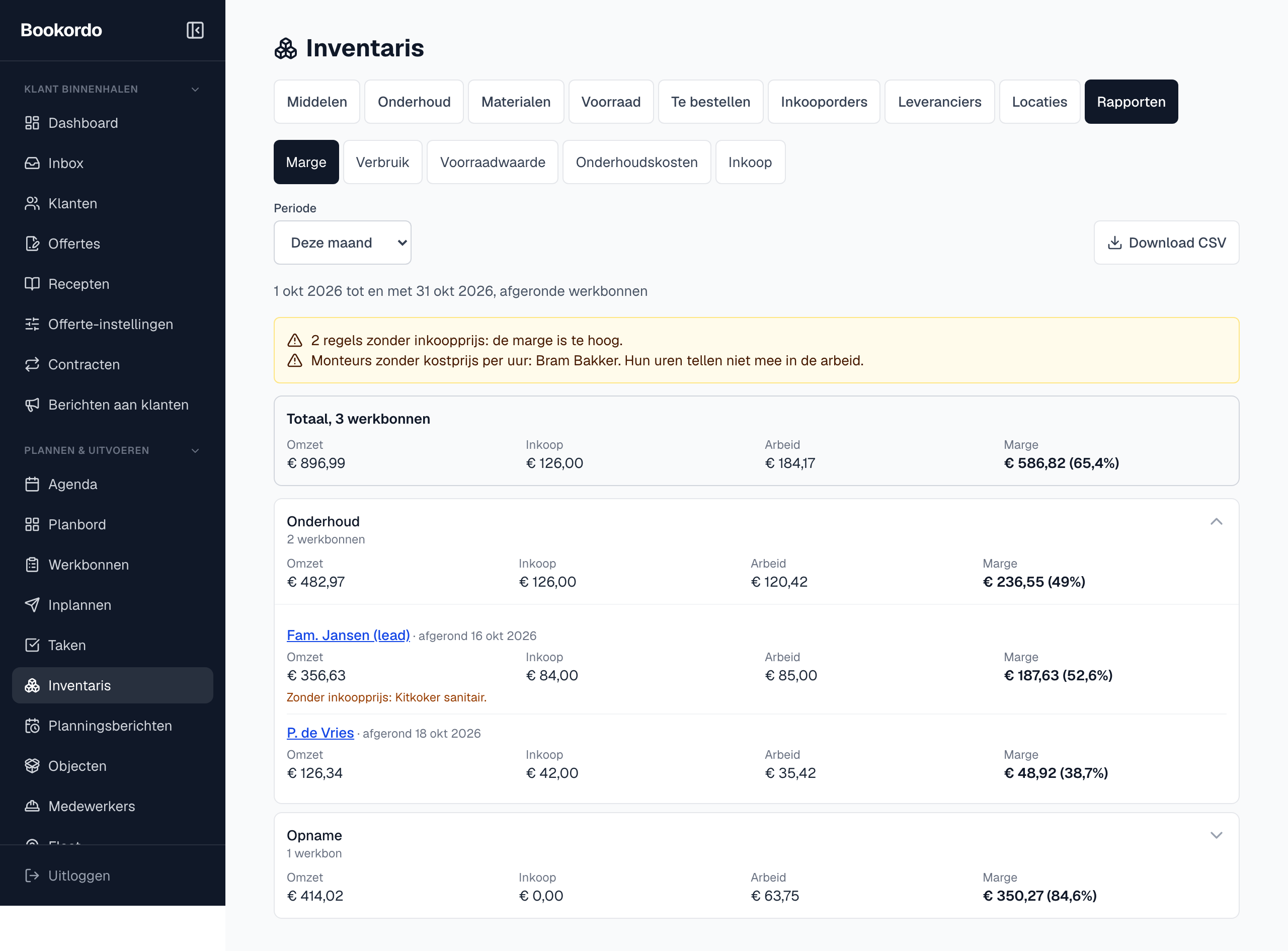Open the Leveranciers tab
1288x951 pixels.
[940, 102]
